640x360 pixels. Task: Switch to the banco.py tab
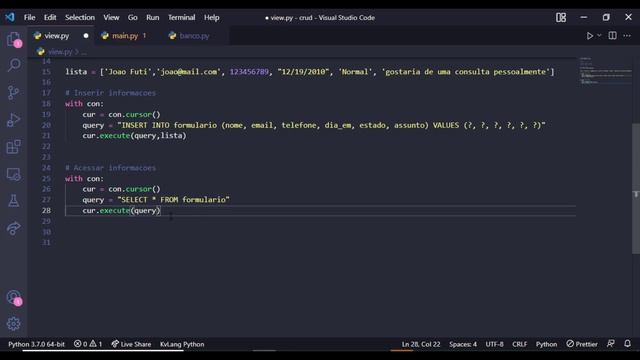tap(194, 36)
